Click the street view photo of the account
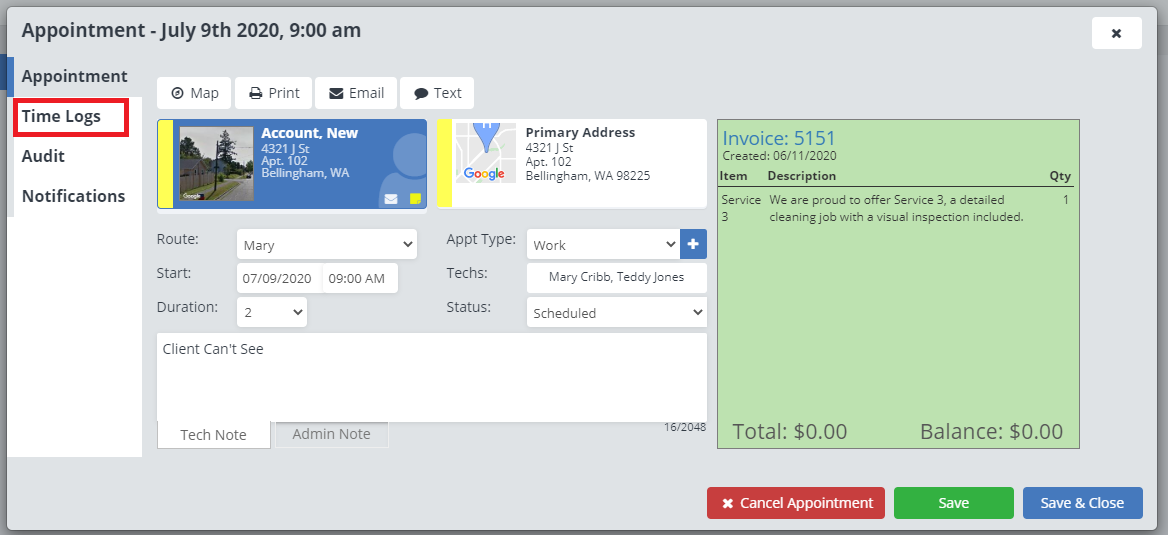Image resolution: width=1168 pixels, height=535 pixels. click(x=216, y=163)
